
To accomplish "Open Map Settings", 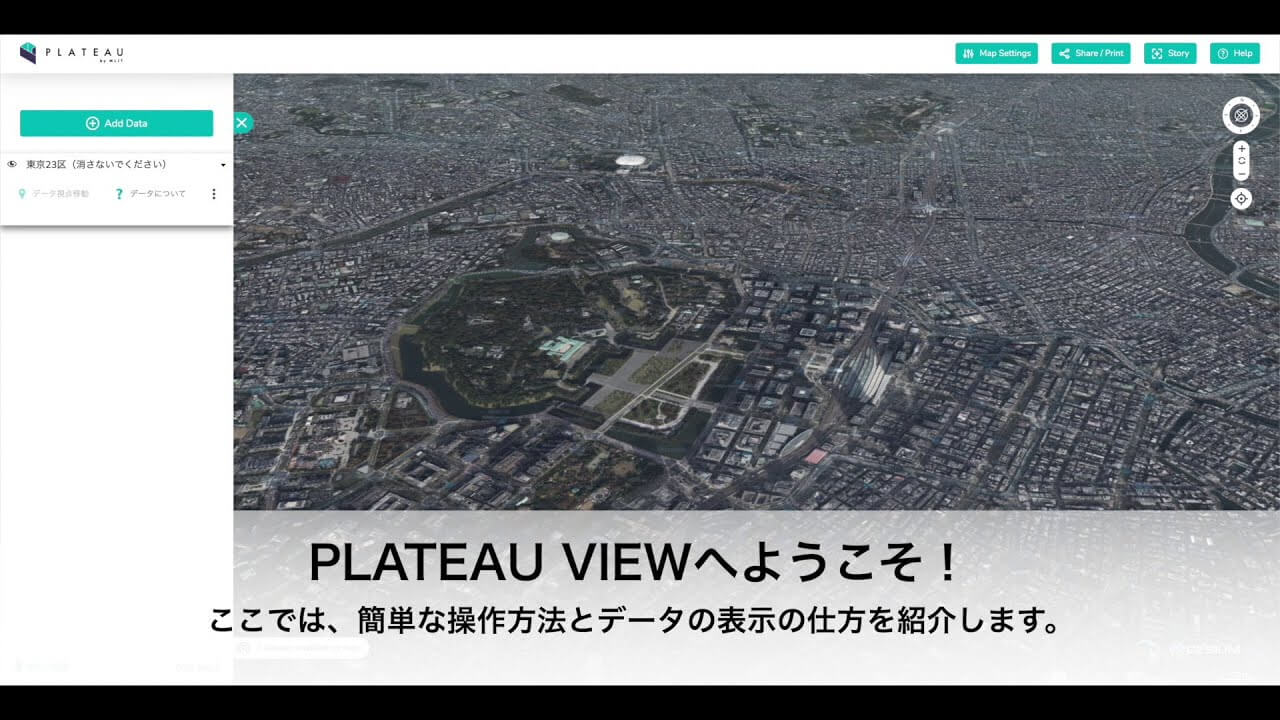I will 996,53.
